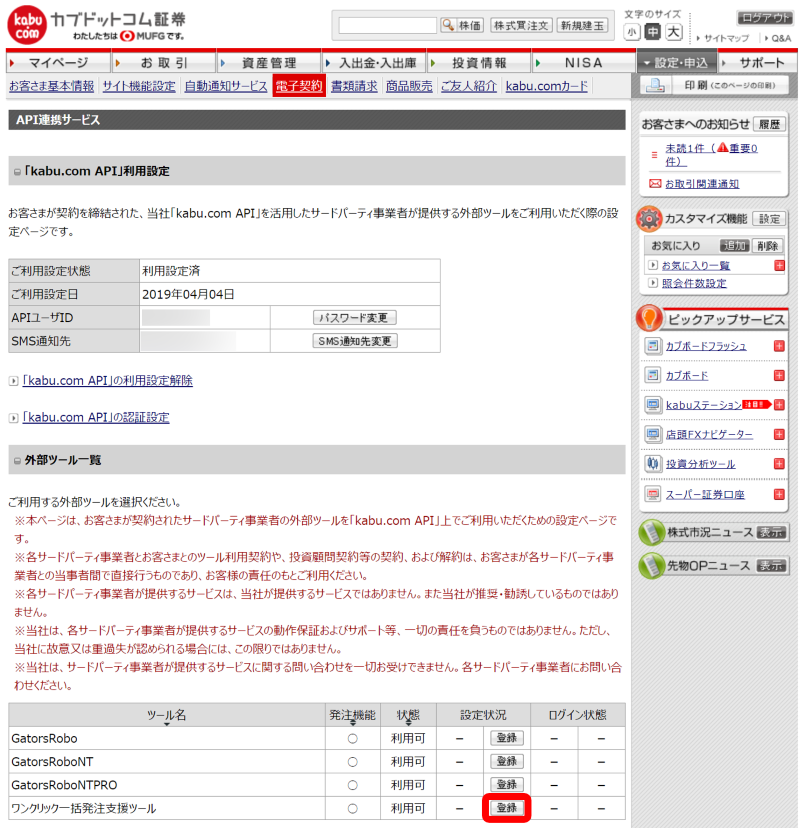Collapse the 外部ツール一覧 section
This screenshot has height=828, width=800.
coord(17,461)
